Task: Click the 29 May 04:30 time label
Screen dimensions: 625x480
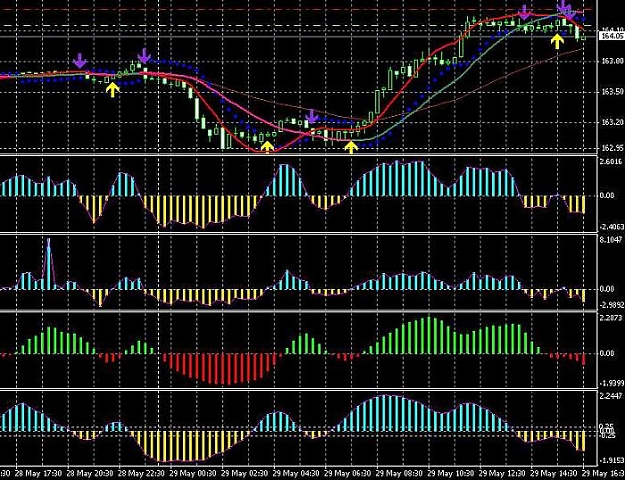Action: [295, 474]
